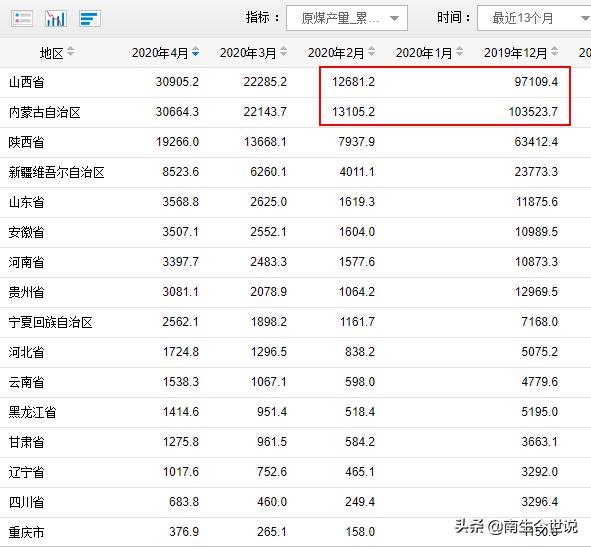Click the value 30664.3 for 内蒙古自治区
The width and height of the screenshot is (591, 547).
pos(177,112)
